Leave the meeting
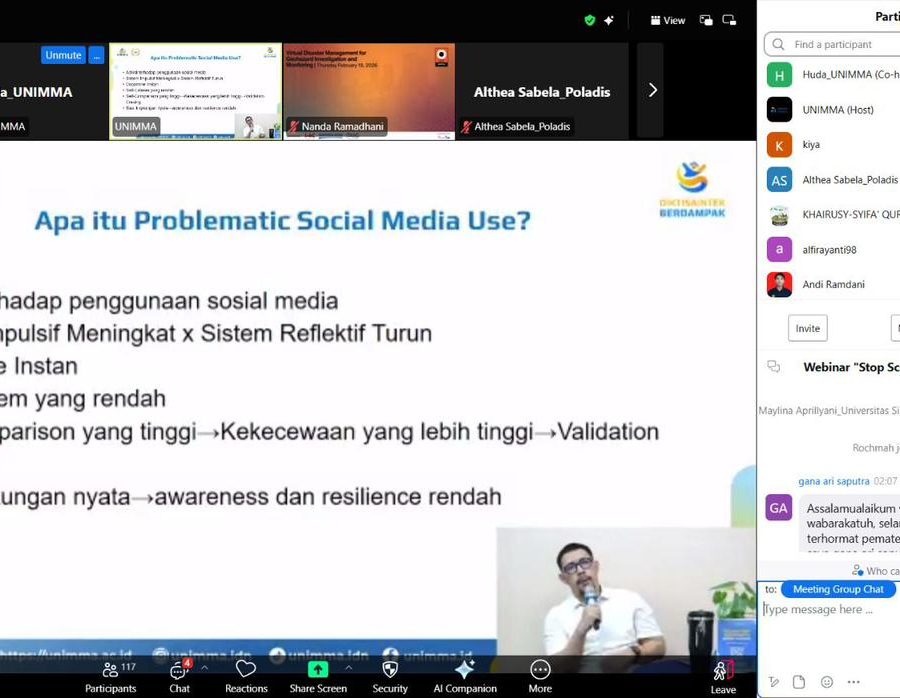The image size is (900, 698). click(x=722, y=675)
